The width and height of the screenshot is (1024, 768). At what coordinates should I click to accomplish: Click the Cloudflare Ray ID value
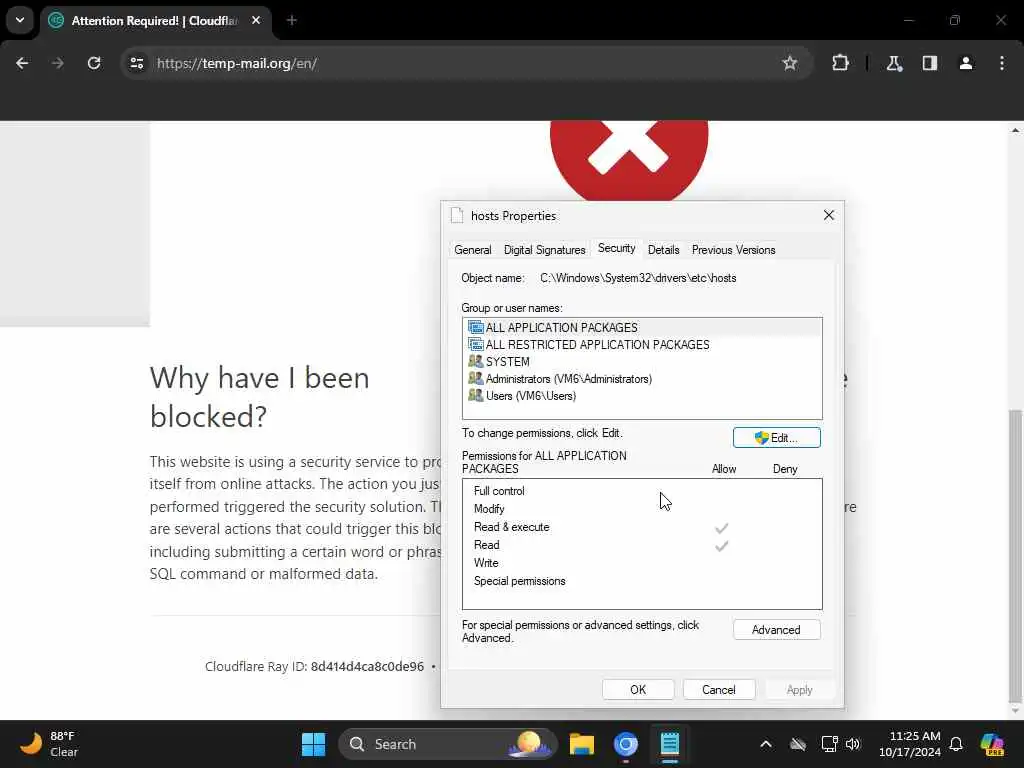(x=367, y=667)
